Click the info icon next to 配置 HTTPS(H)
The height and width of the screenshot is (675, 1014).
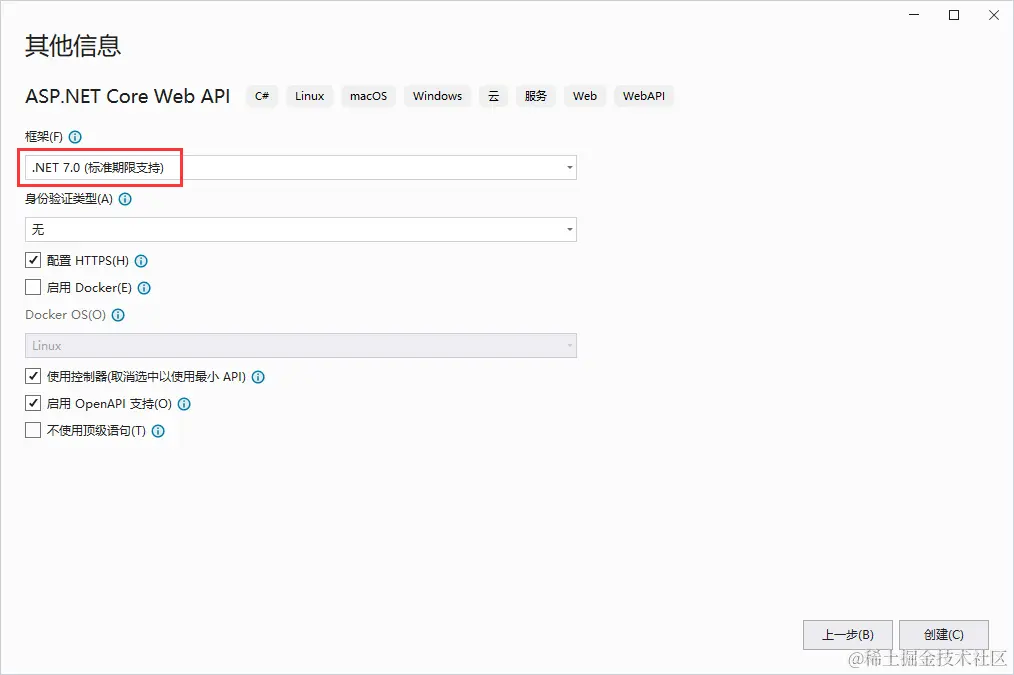[141, 261]
